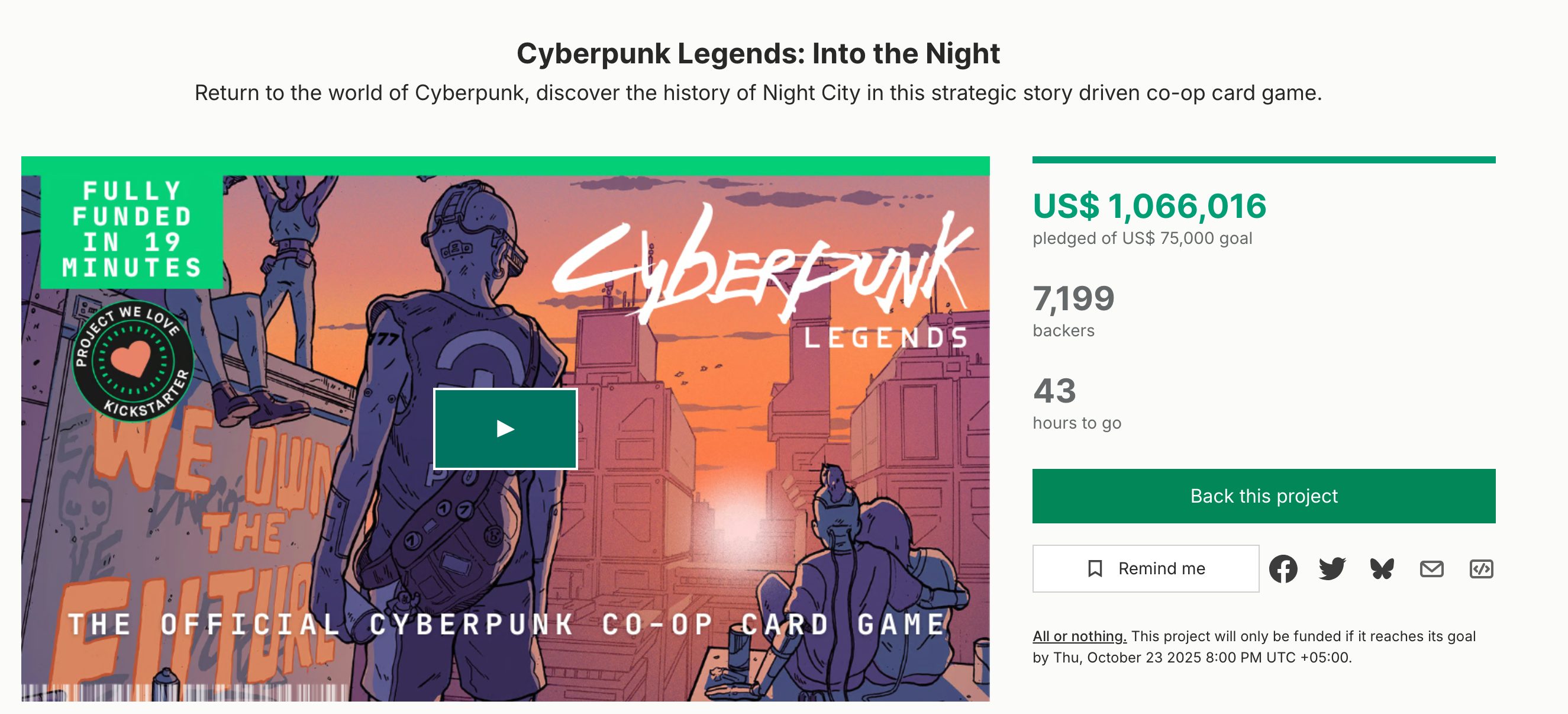This screenshot has width=1568, height=714.
Task: Click the Cyberpunk Legends: Into the Night title
Action: point(758,54)
